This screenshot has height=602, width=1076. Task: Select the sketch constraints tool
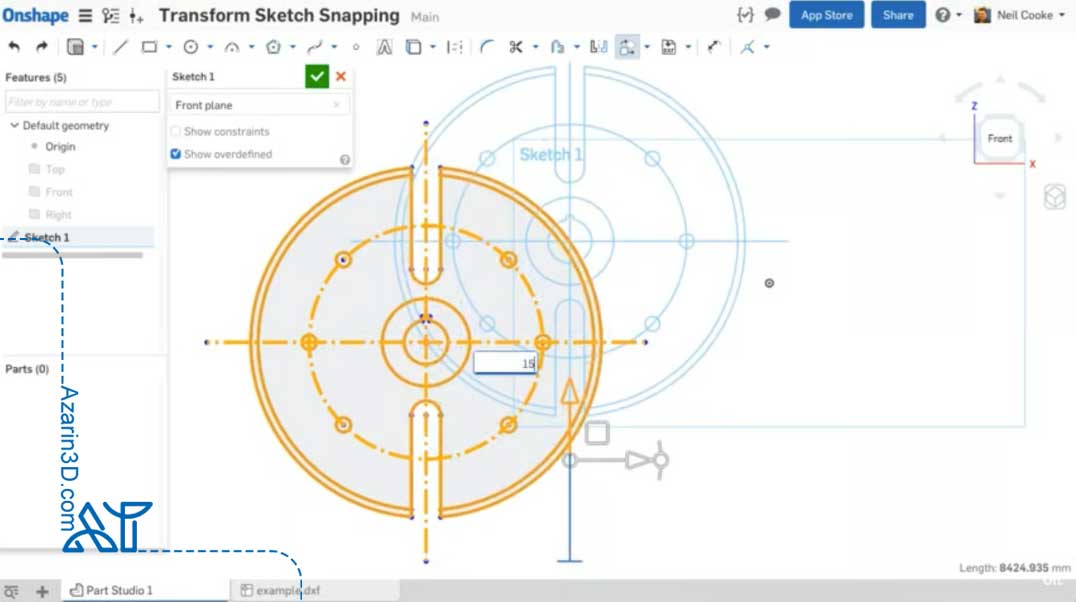pos(747,47)
